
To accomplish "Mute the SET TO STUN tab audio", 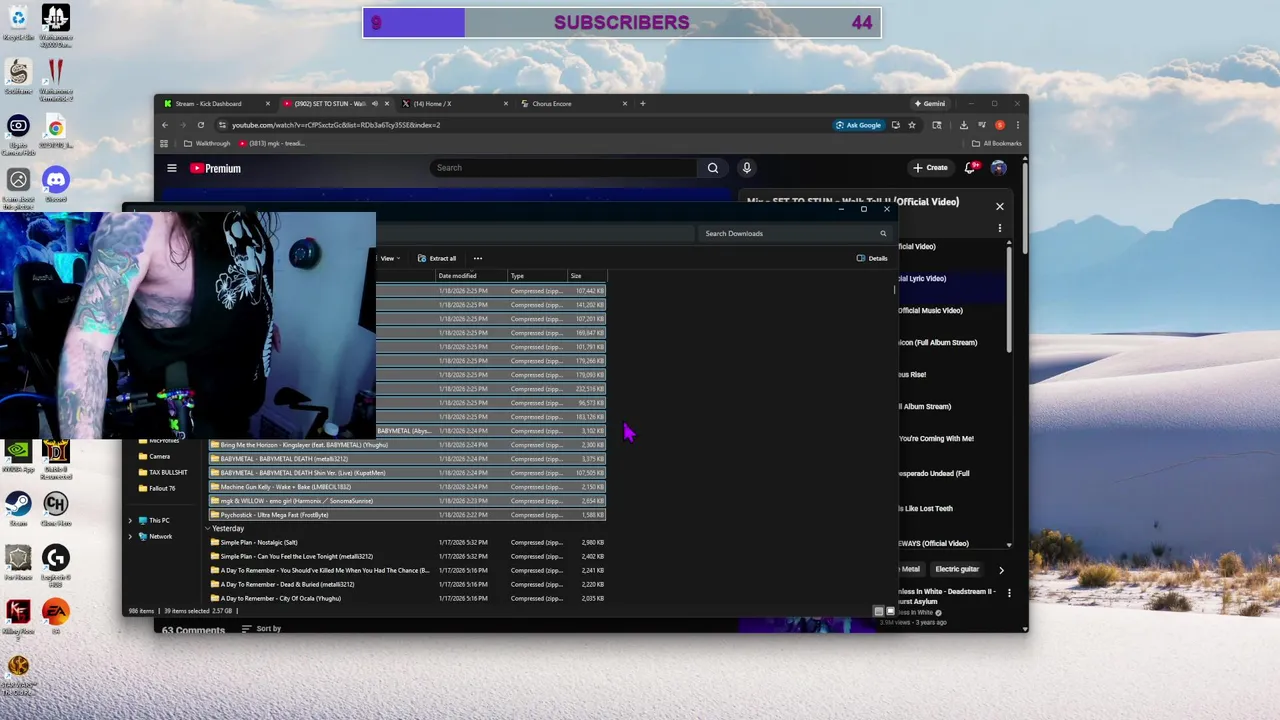I will [375, 104].
